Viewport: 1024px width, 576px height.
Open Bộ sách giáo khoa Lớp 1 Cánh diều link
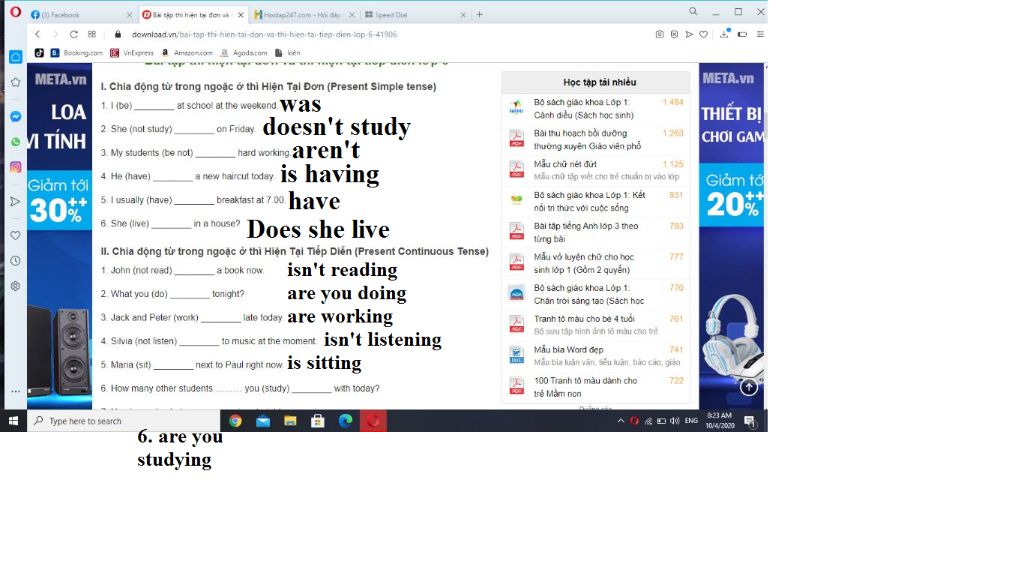[583, 108]
